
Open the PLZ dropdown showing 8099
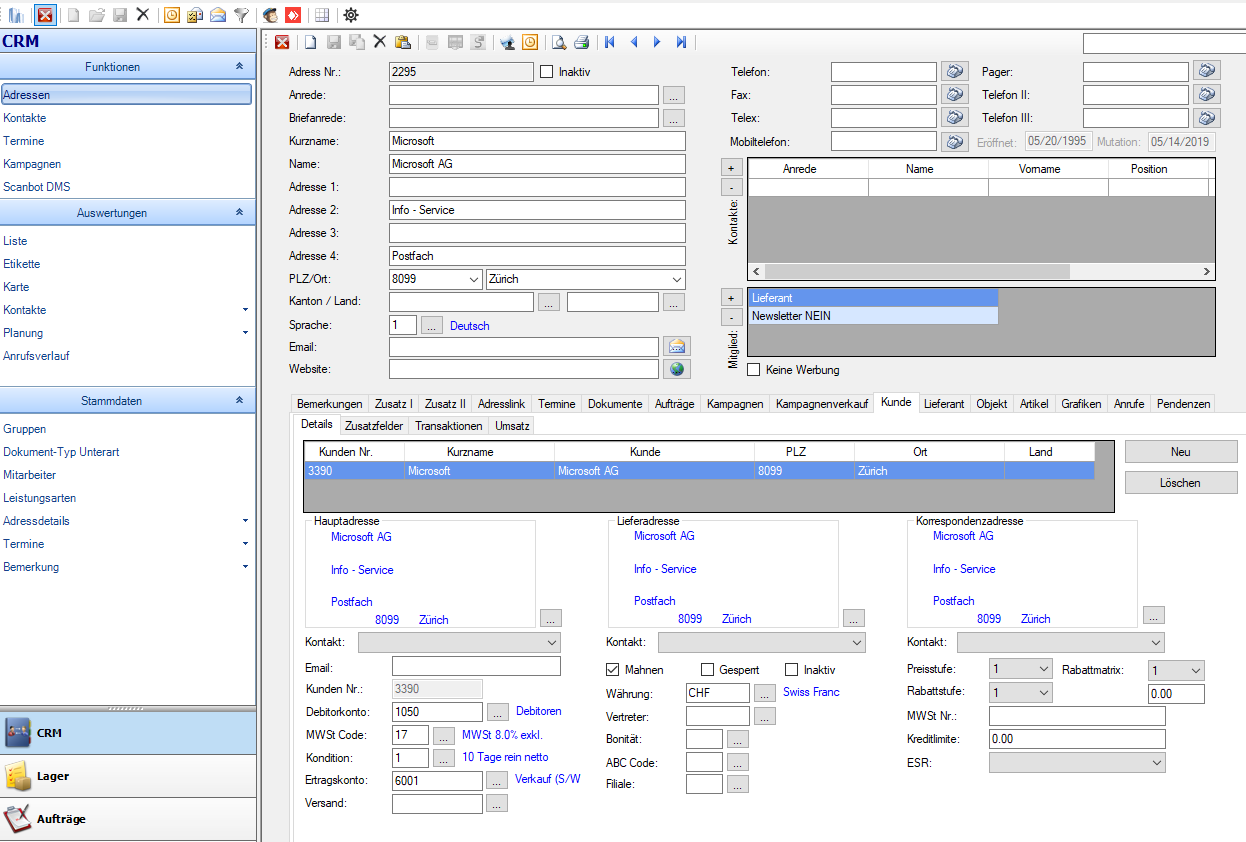coord(473,280)
